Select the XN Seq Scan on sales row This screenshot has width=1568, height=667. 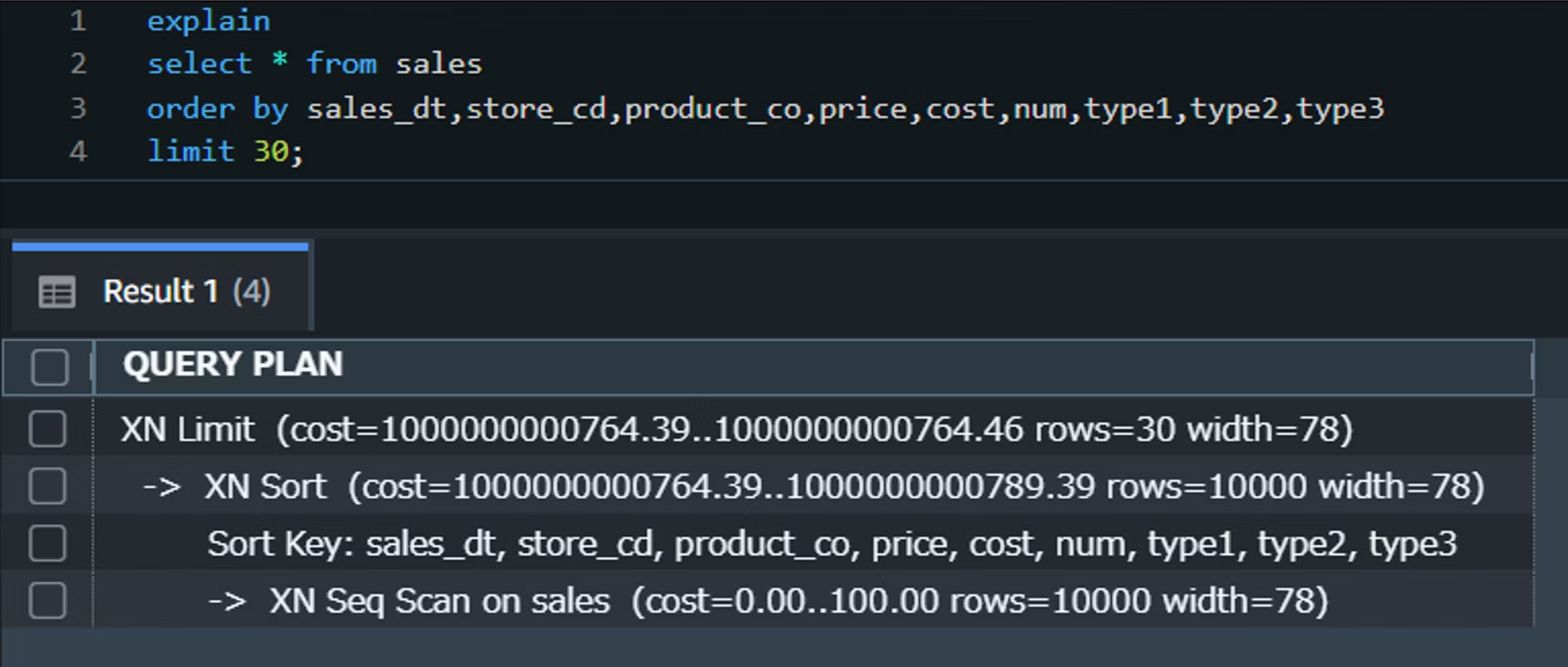(813, 601)
